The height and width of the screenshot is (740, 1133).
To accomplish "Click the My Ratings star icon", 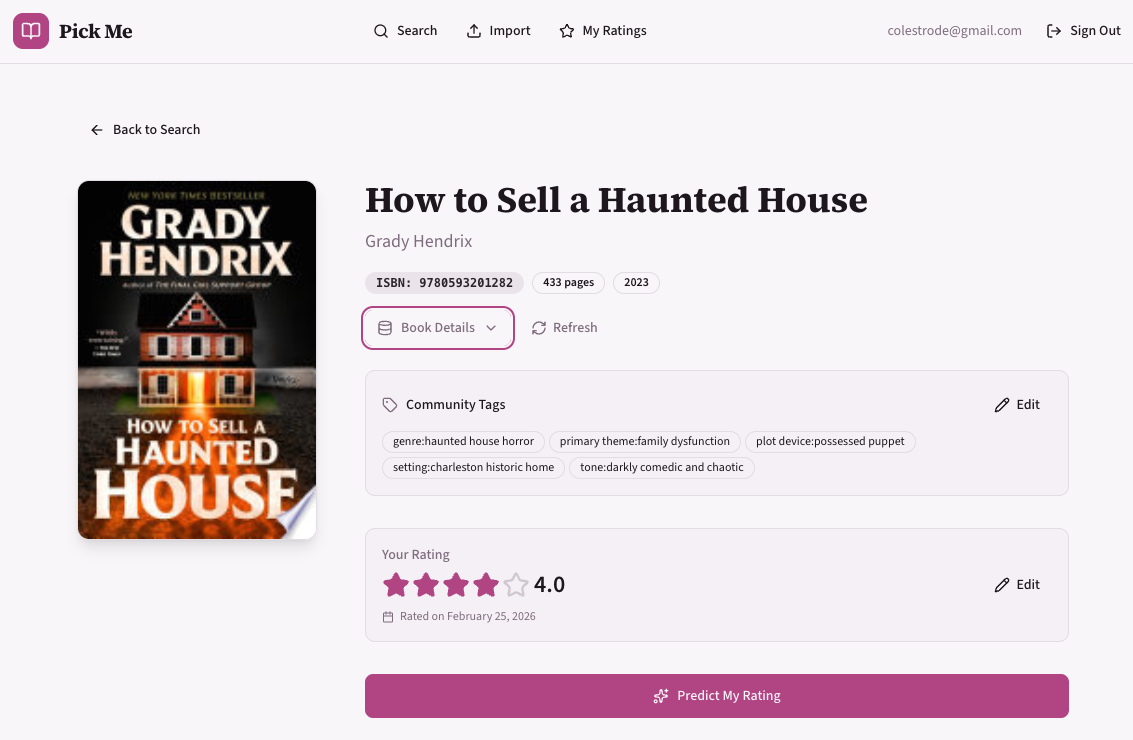I will [x=567, y=31].
